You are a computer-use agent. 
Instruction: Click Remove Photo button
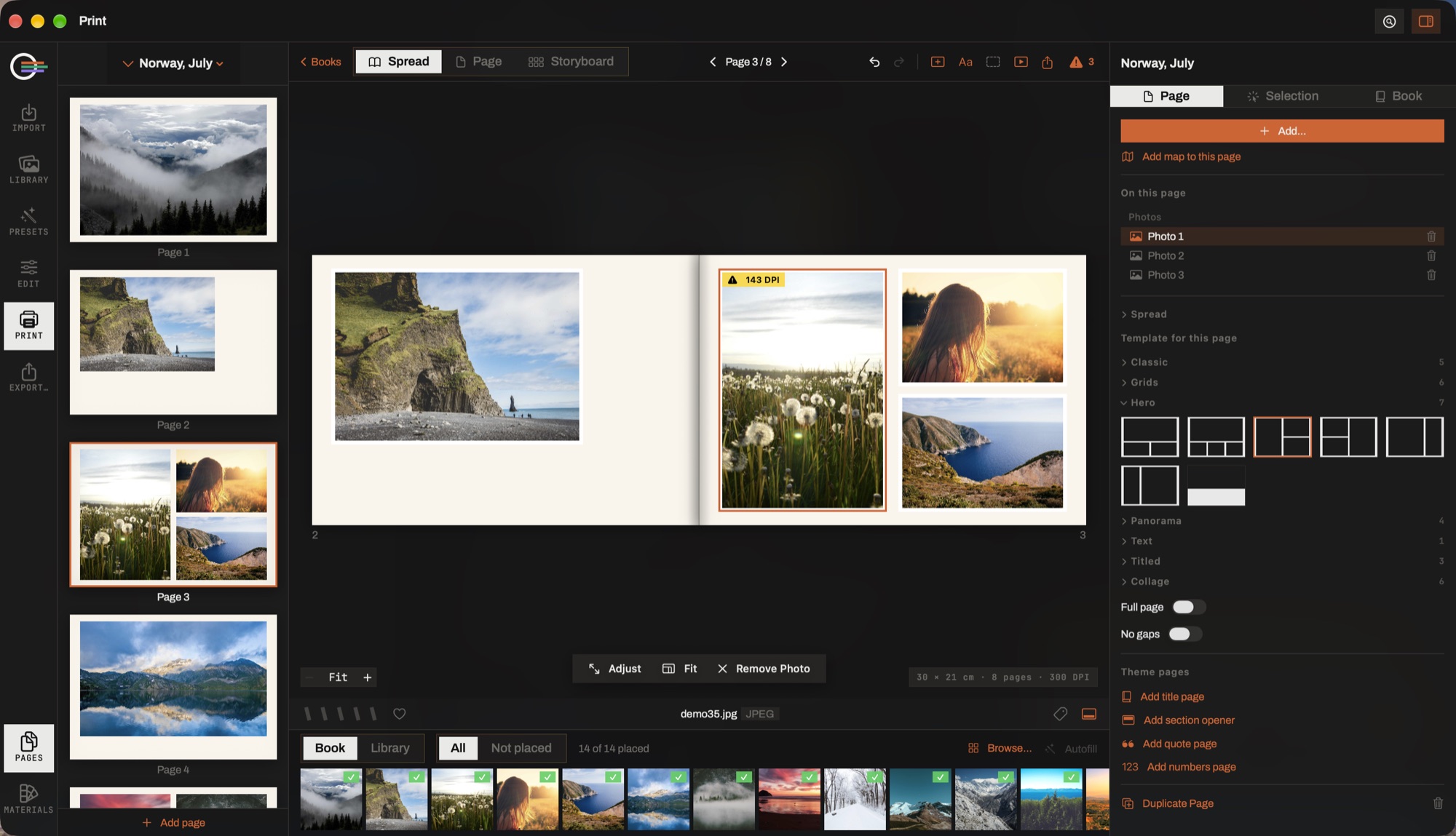[764, 669]
